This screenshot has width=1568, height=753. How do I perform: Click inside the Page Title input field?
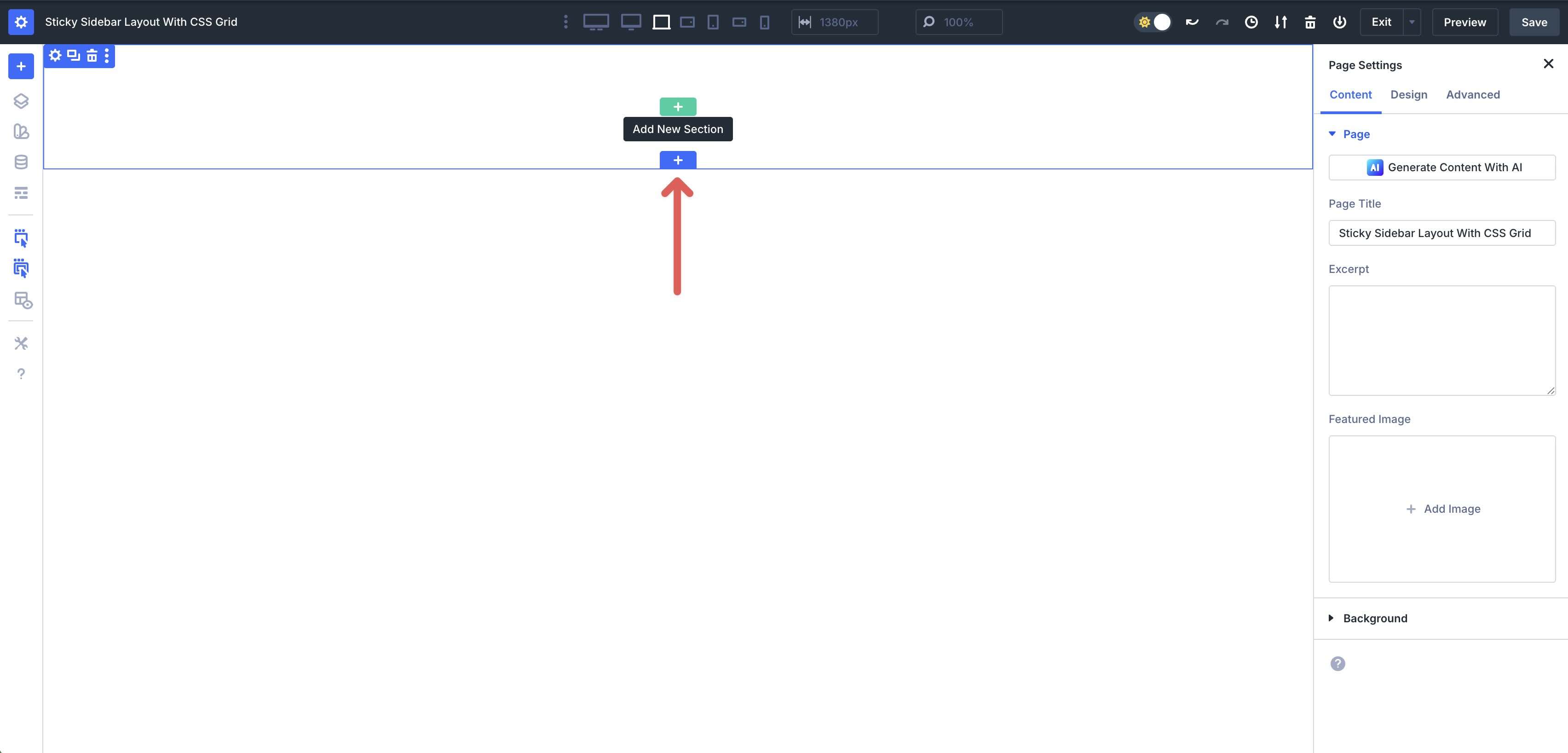pyautogui.click(x=1442, y=232)
